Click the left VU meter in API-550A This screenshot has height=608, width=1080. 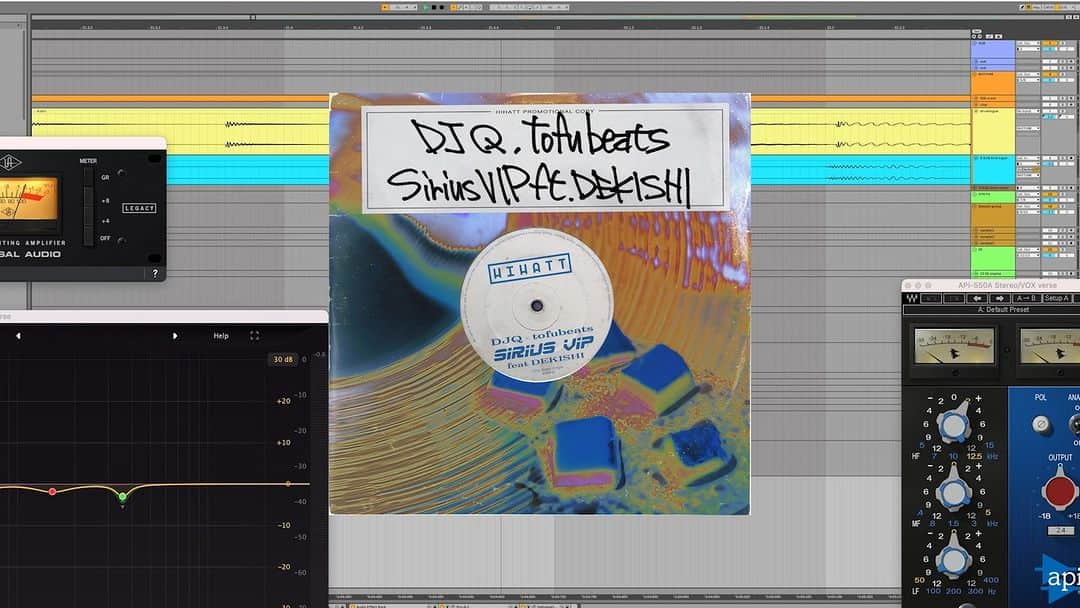(x=954, y=346)
